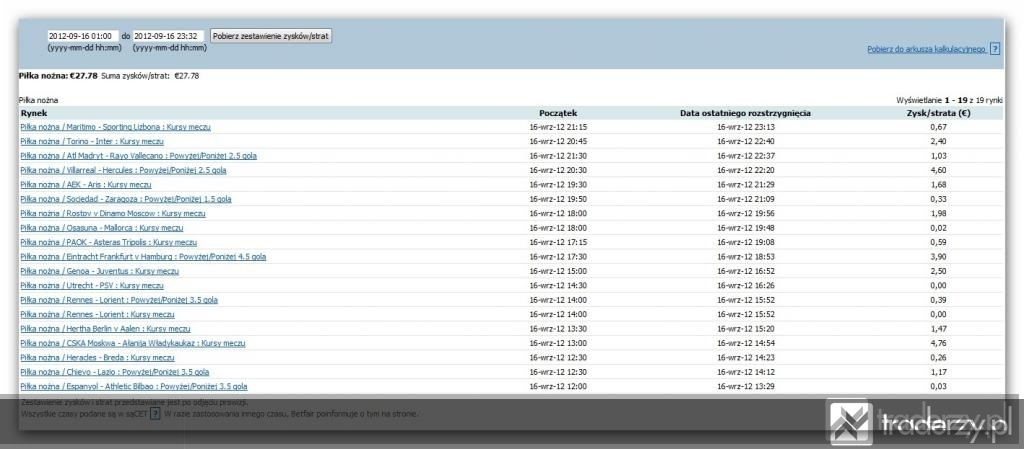Image resolution: width=1024 pixels, height=449 pixels.
Task: Open Genoa - Juventus Kursy meczu link
Action: pyautogui.click(x=99, y=271)
